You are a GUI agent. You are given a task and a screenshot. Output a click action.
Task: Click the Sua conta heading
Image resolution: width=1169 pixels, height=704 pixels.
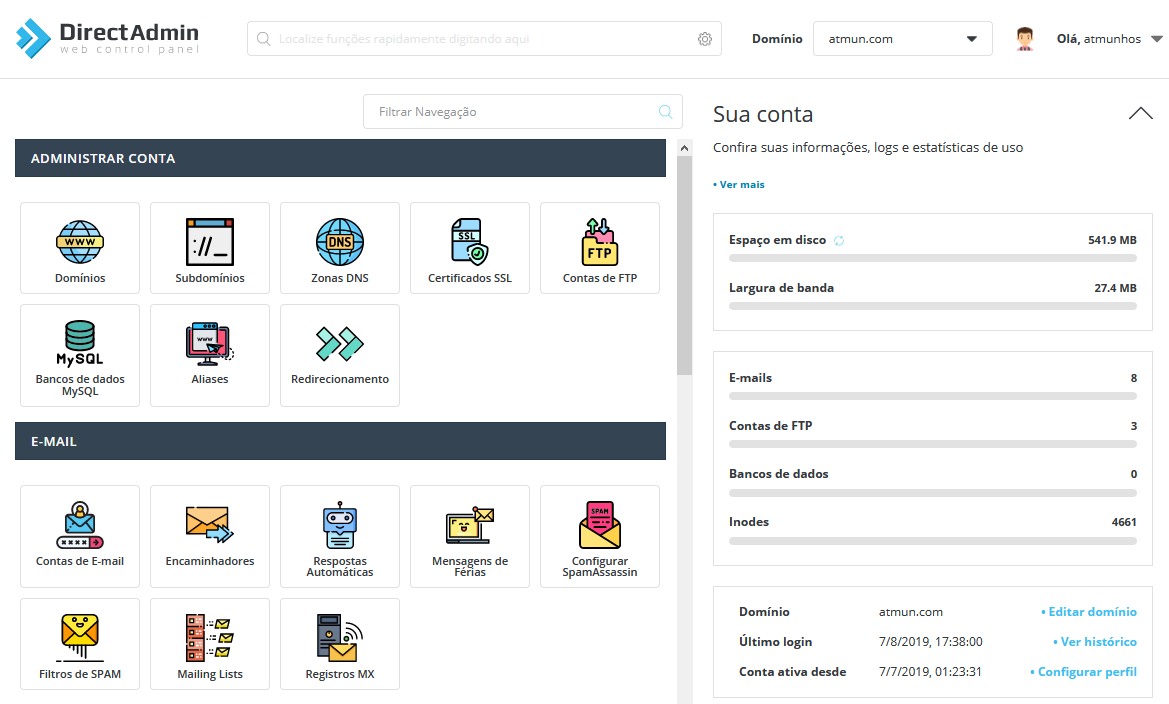(763, 114)
